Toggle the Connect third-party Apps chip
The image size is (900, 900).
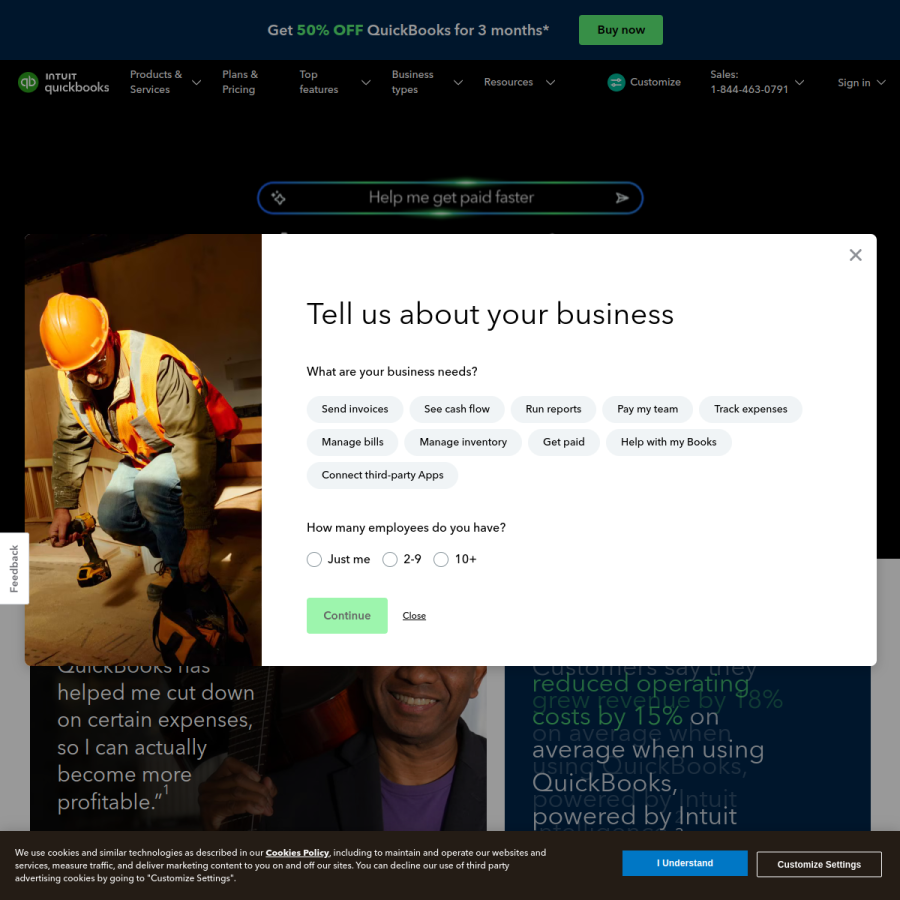coord(382,475)
